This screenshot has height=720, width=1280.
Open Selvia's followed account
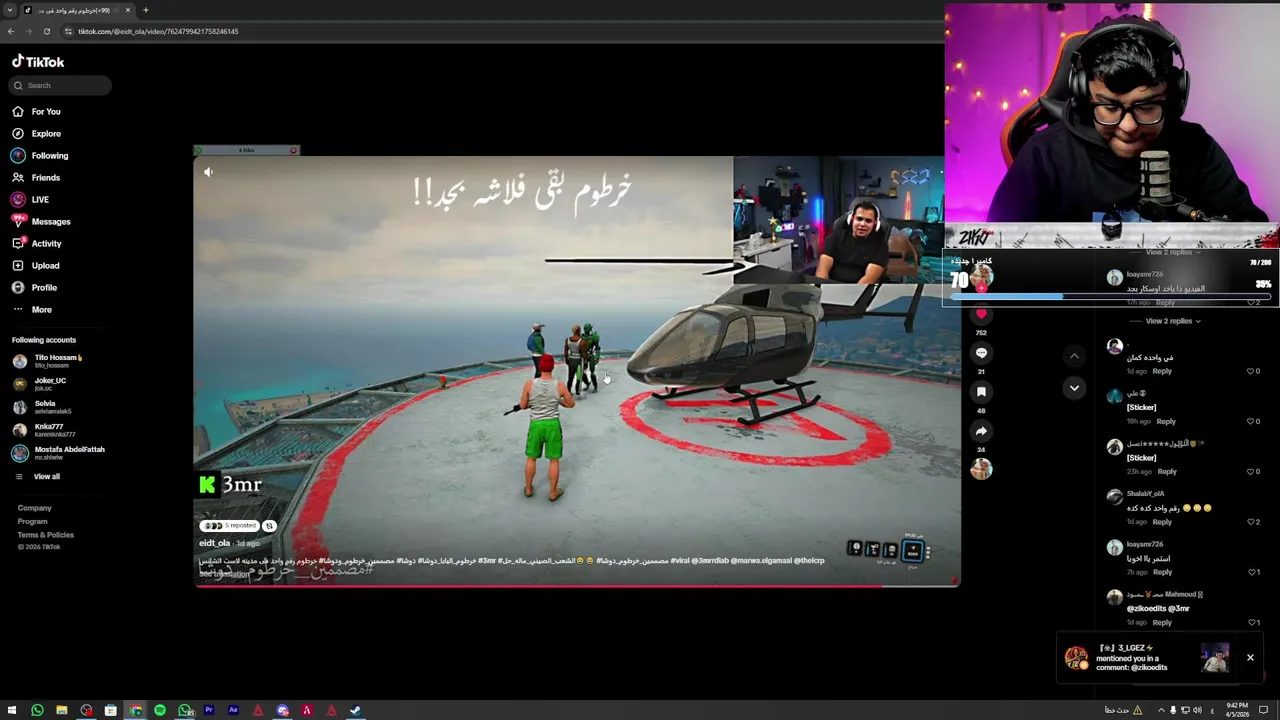(x=42, y=407)
